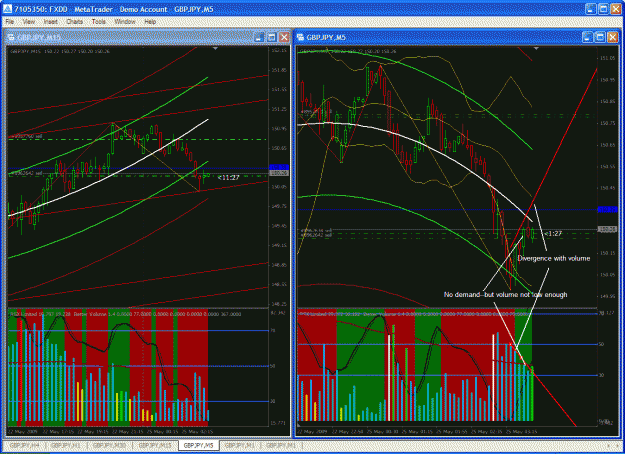This screenshot has width=625, height=454.
Task: Click the chart icon of GBPJPY,M5 window
Action: point(300,37)
